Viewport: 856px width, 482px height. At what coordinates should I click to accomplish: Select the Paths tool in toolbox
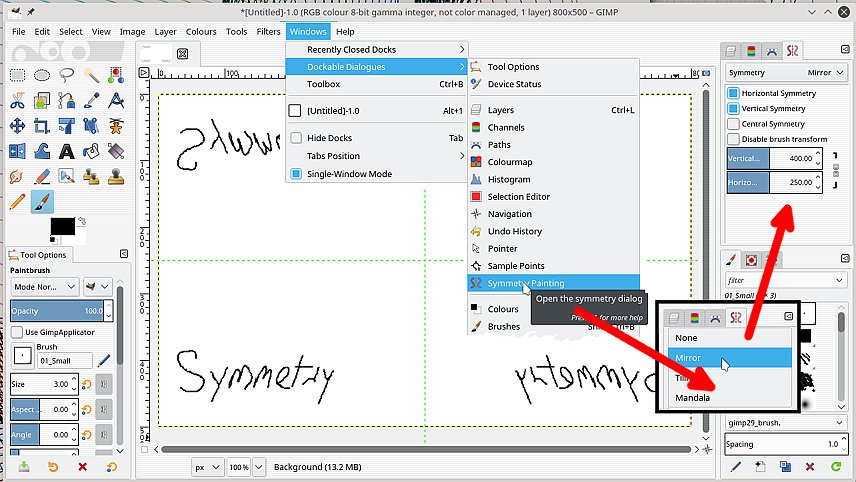coord(67,100)
